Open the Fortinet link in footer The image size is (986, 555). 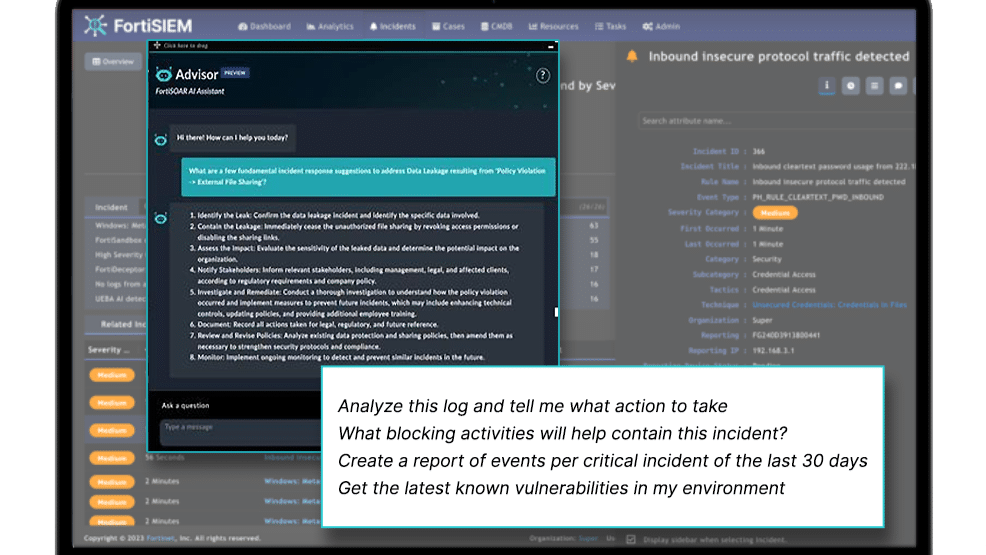click(x=160, y=538)
